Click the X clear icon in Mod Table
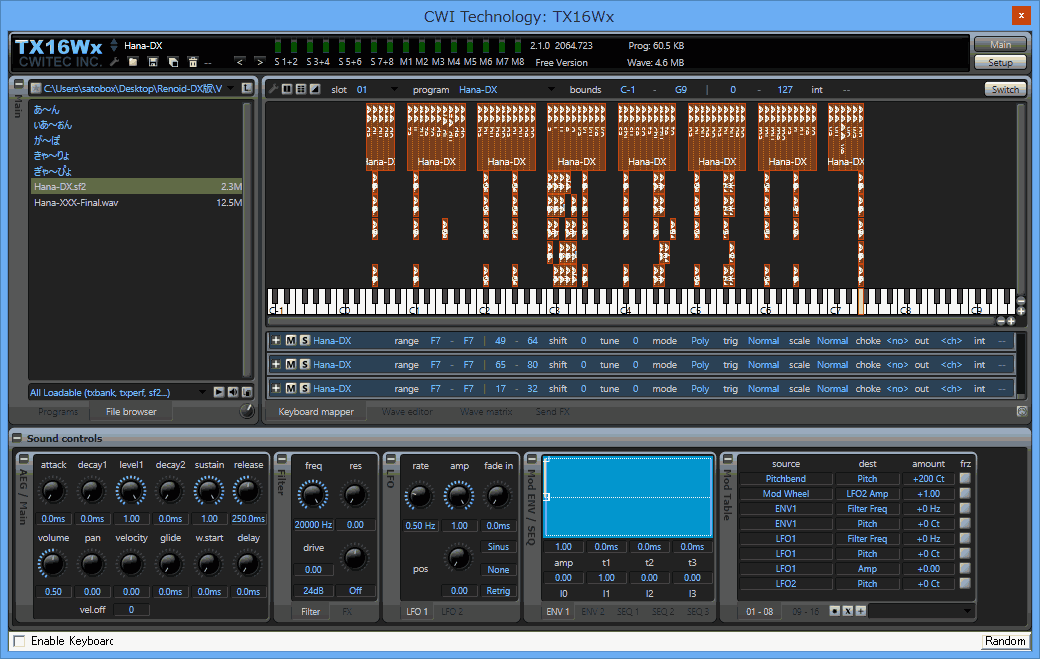 tap(848, 611)
